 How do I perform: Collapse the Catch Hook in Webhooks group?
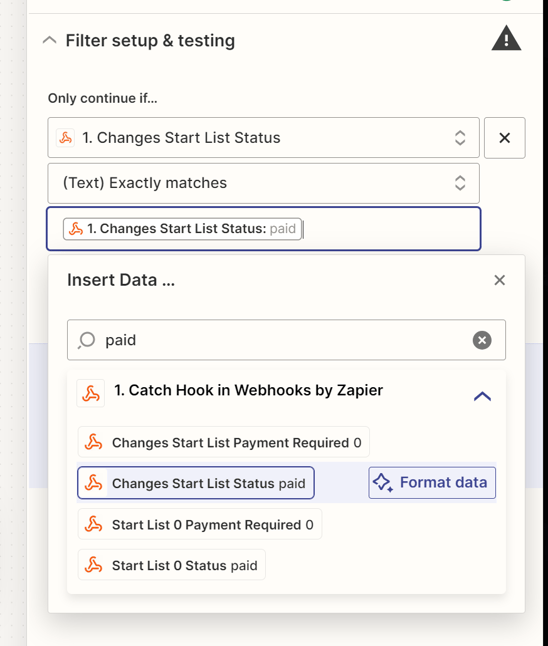click(x=482, y=396)
